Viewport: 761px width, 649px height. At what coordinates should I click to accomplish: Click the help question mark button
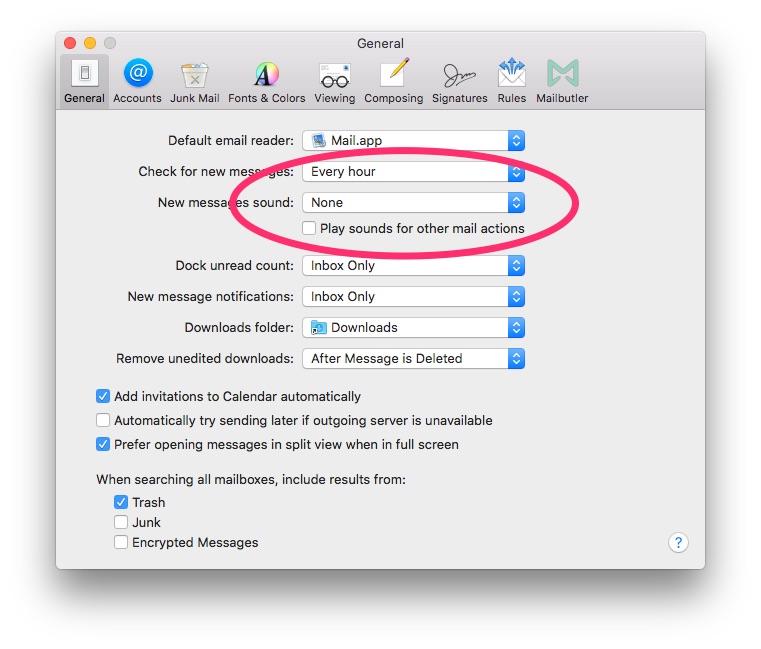pyautogui.click(x=678, y=542)
